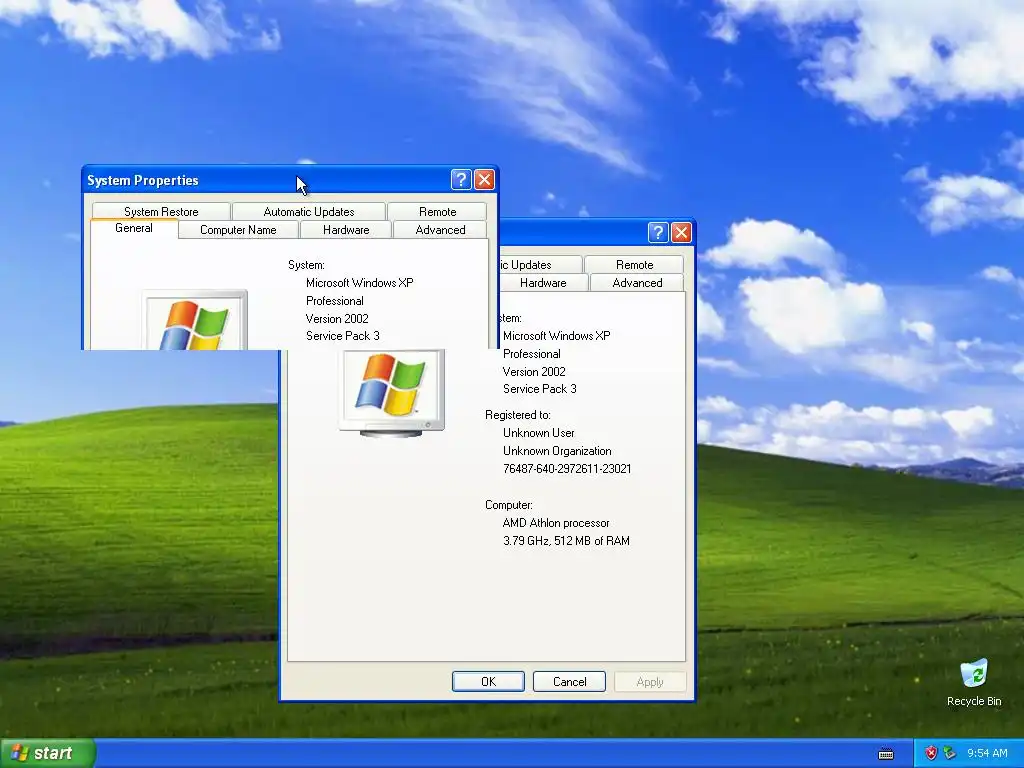Click the Windows logo monitor image in rear dialog
The image size is (1024, 768).
click(x=392, y=393)
